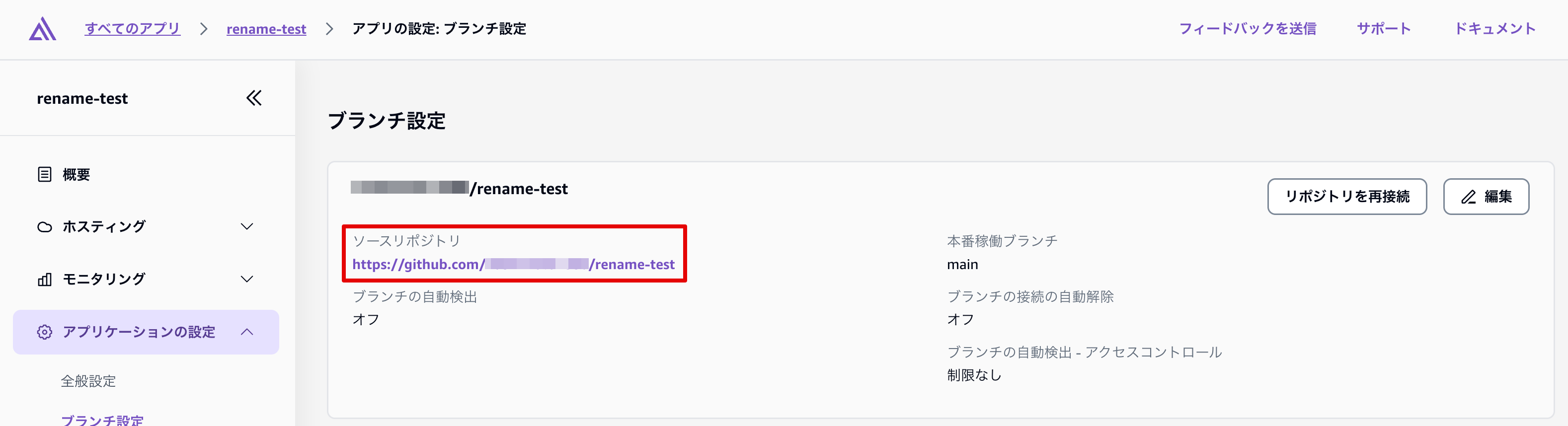This screenshot has height=426, width=1568.
Task: Select ブランチ設定 in the sidebar
Action: click(102, 420)
